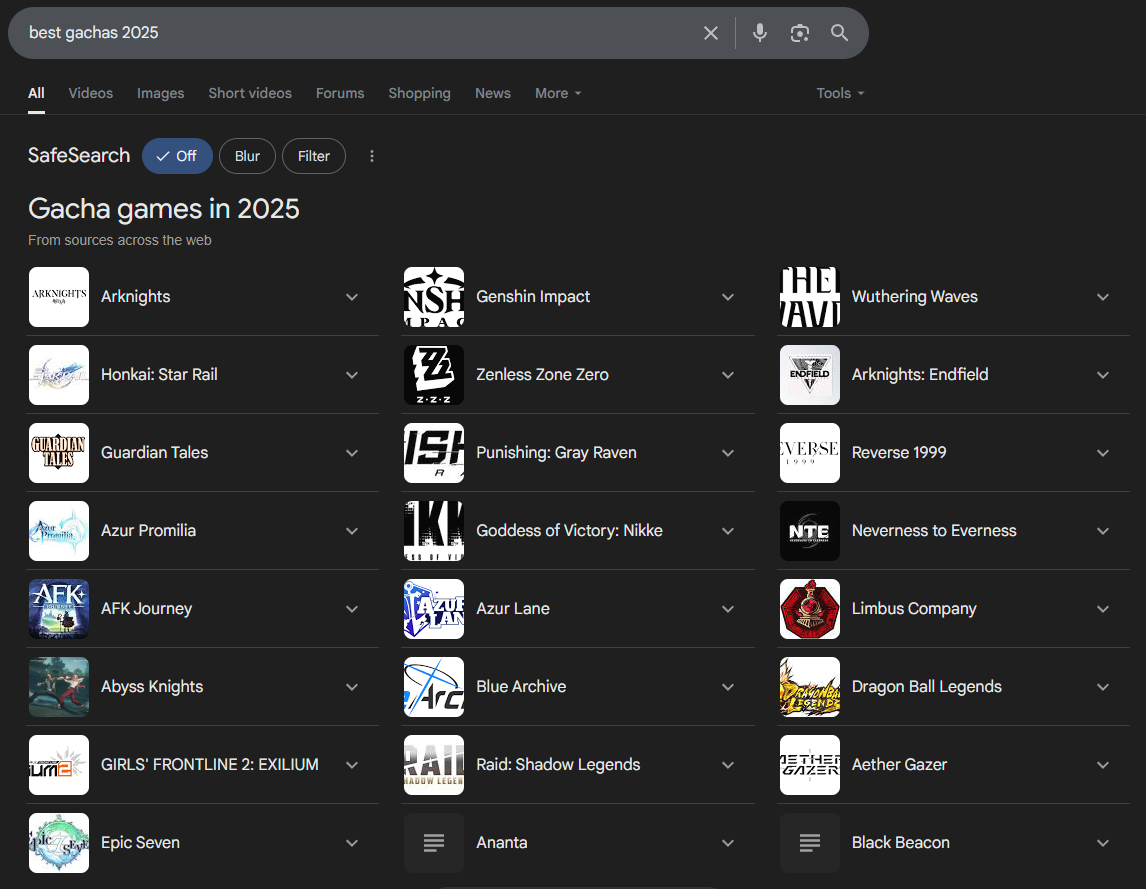
Task: Click the Arknights: Endfield logo thumbnail
Action: point(810,375)
